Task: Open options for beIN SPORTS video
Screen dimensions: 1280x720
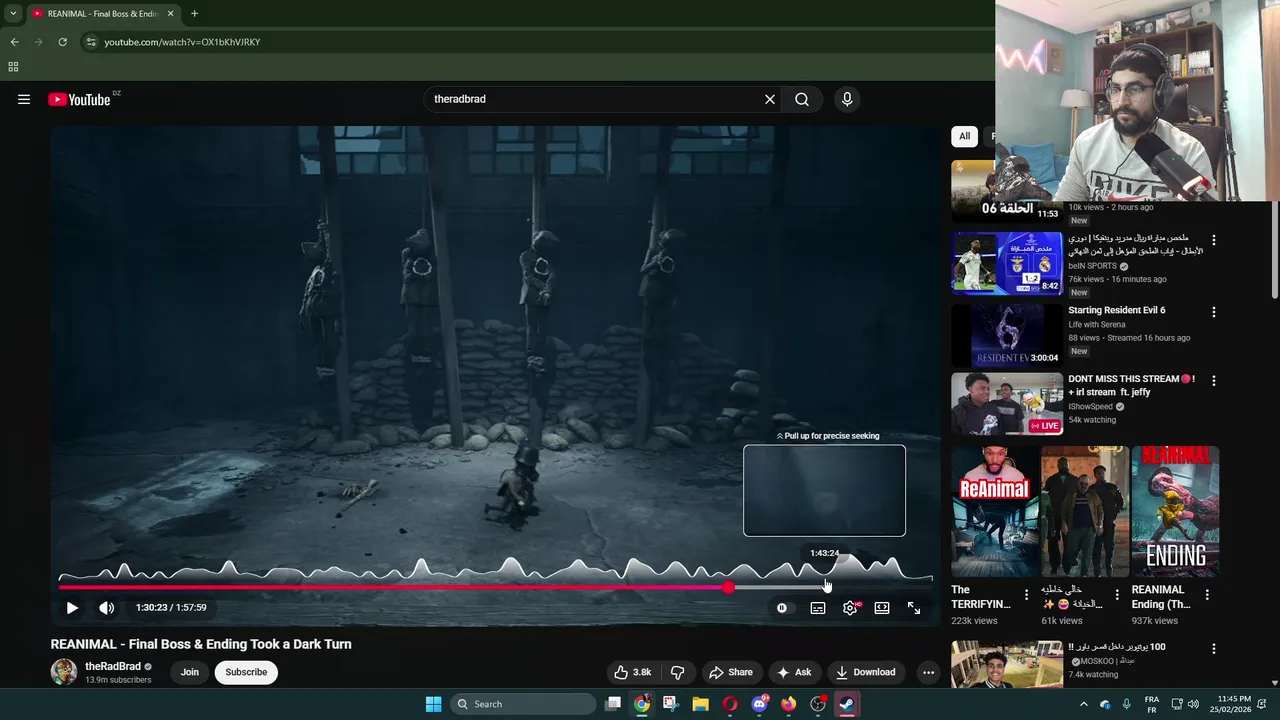Action: 1214,240
